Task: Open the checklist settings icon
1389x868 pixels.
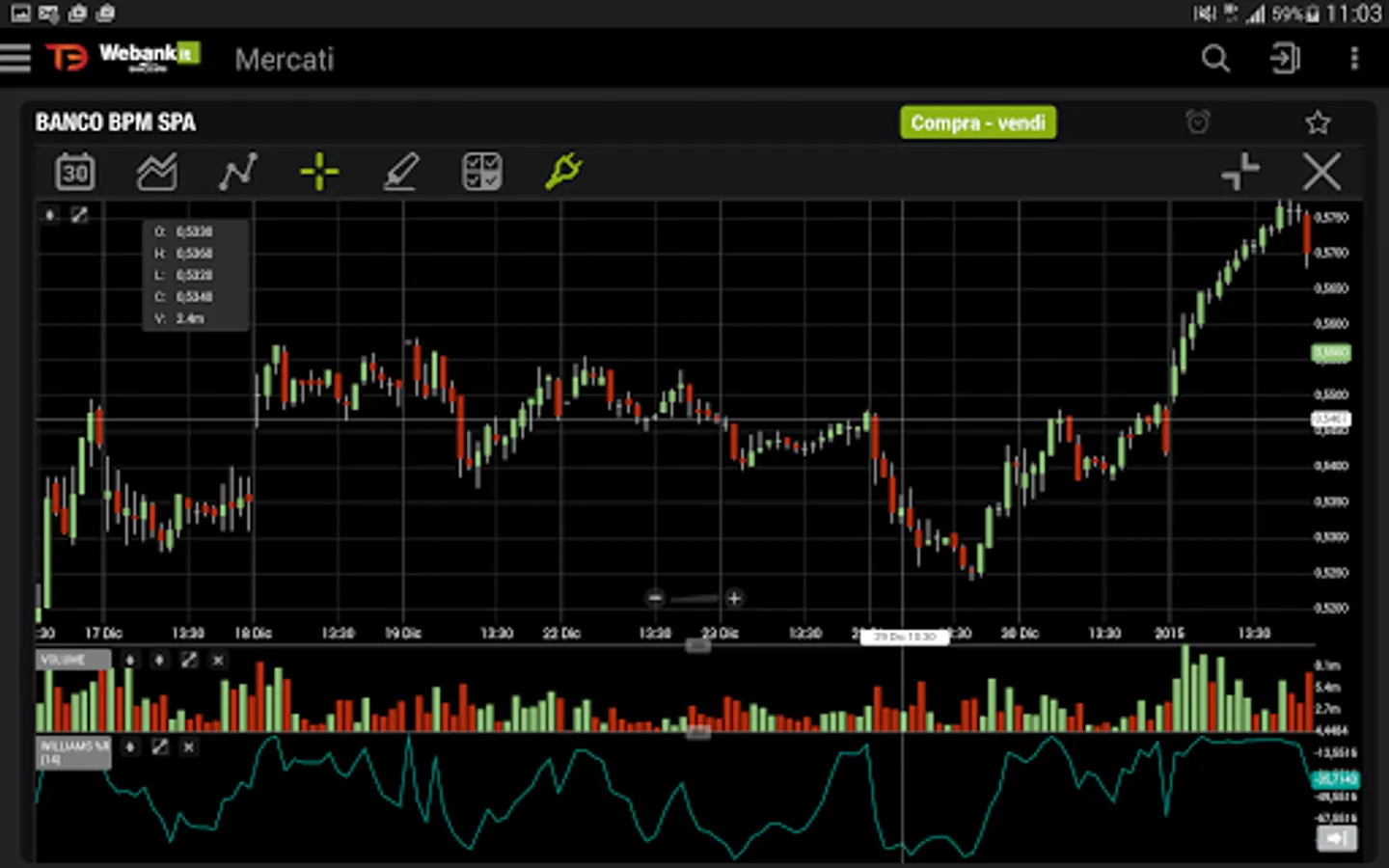Action: click(x=482, y=172)
